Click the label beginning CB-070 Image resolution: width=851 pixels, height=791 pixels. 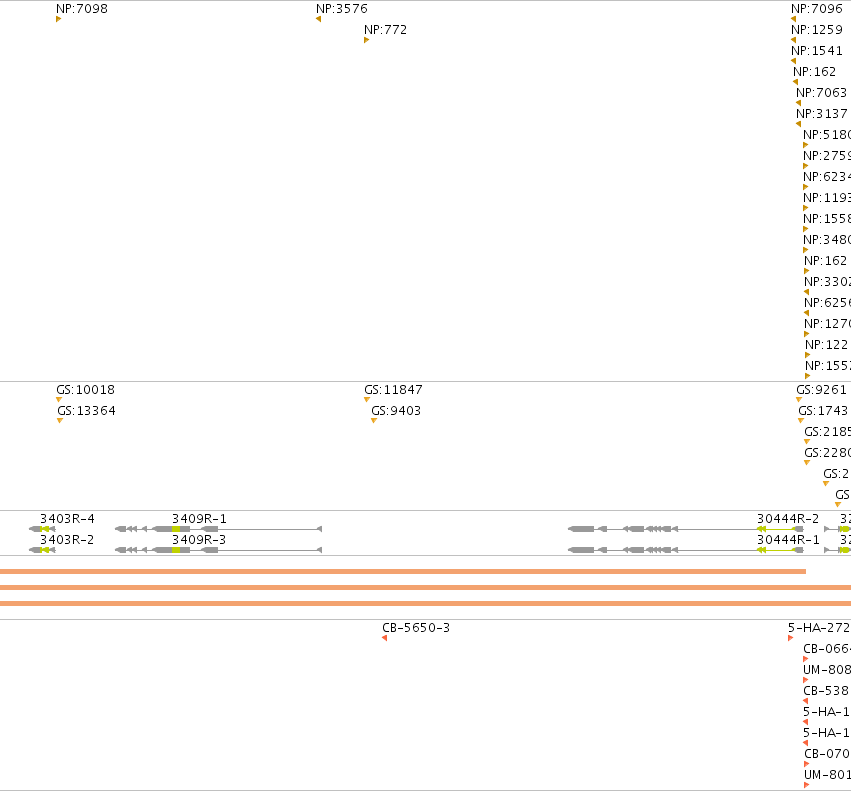coord(827,754)
